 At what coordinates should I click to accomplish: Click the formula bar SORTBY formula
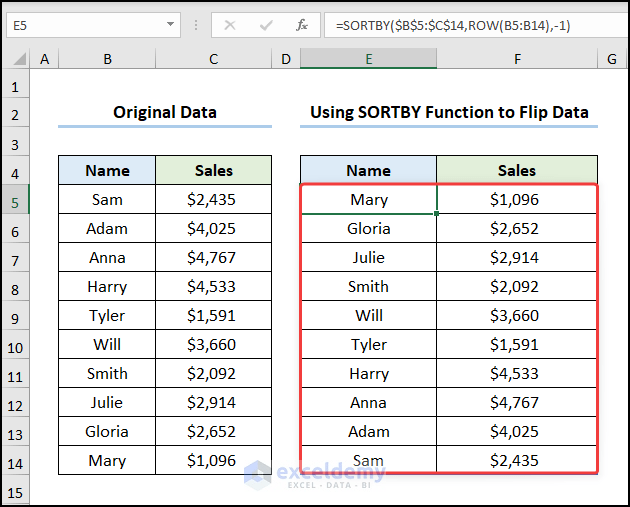pos(453,25)
